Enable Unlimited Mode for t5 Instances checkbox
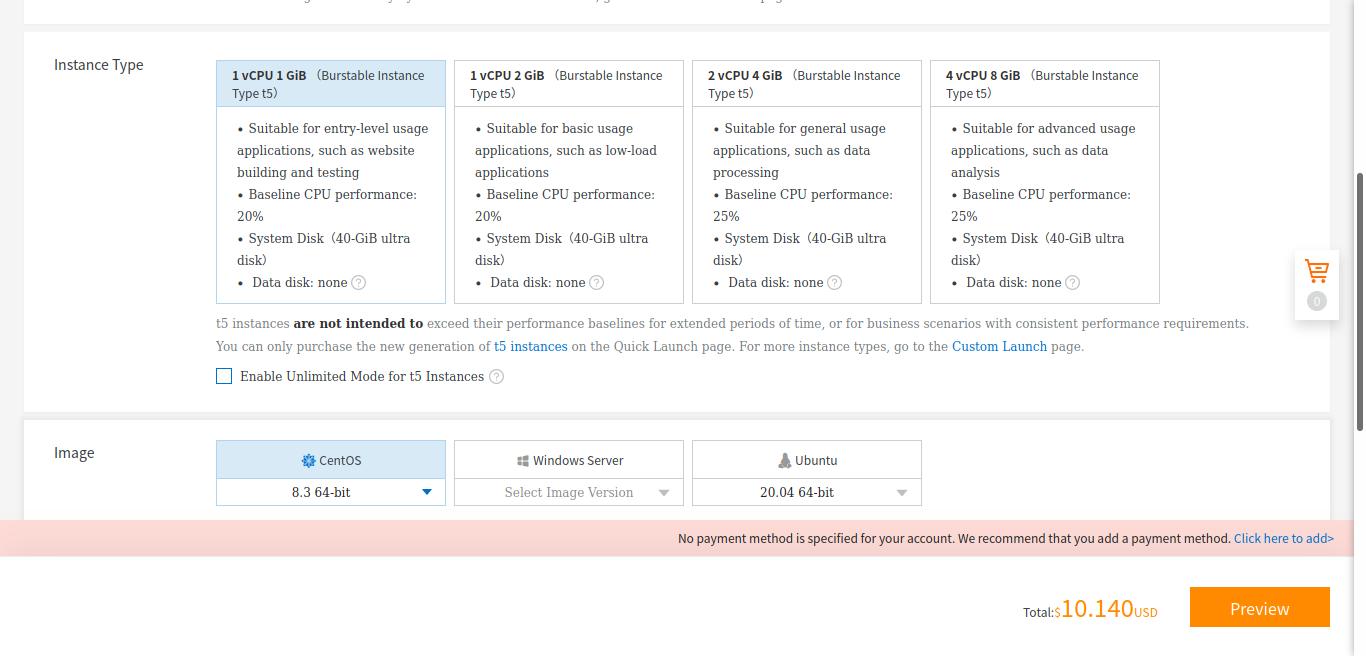1366x656 pixels. (224, 376)
